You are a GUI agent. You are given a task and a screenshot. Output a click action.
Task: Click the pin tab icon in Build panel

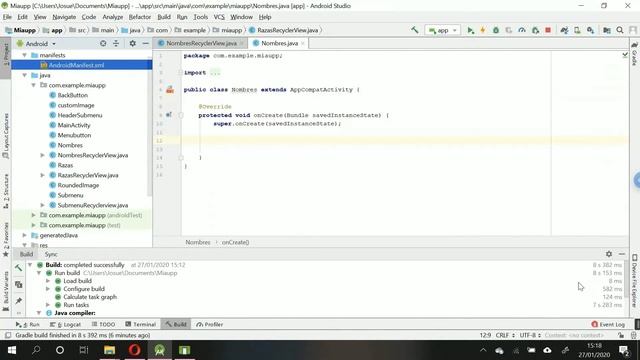pos(18,301)
